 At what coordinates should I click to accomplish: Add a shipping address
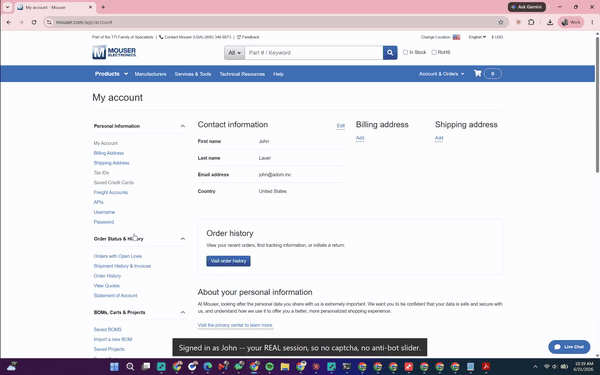[x=439, y=138]
